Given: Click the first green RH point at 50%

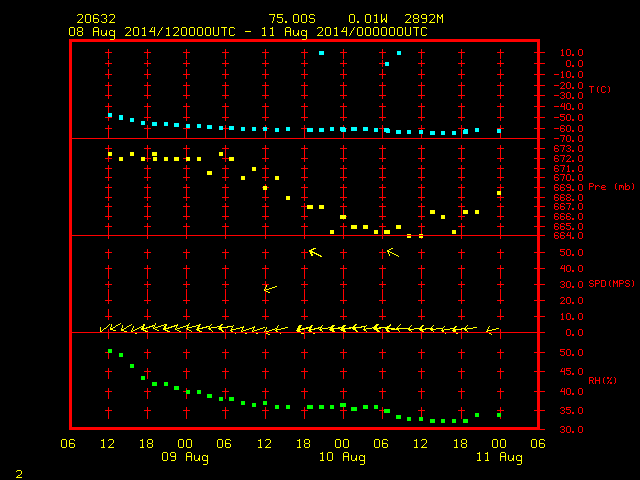Looking at the screenshot, I should click(110, 351).
